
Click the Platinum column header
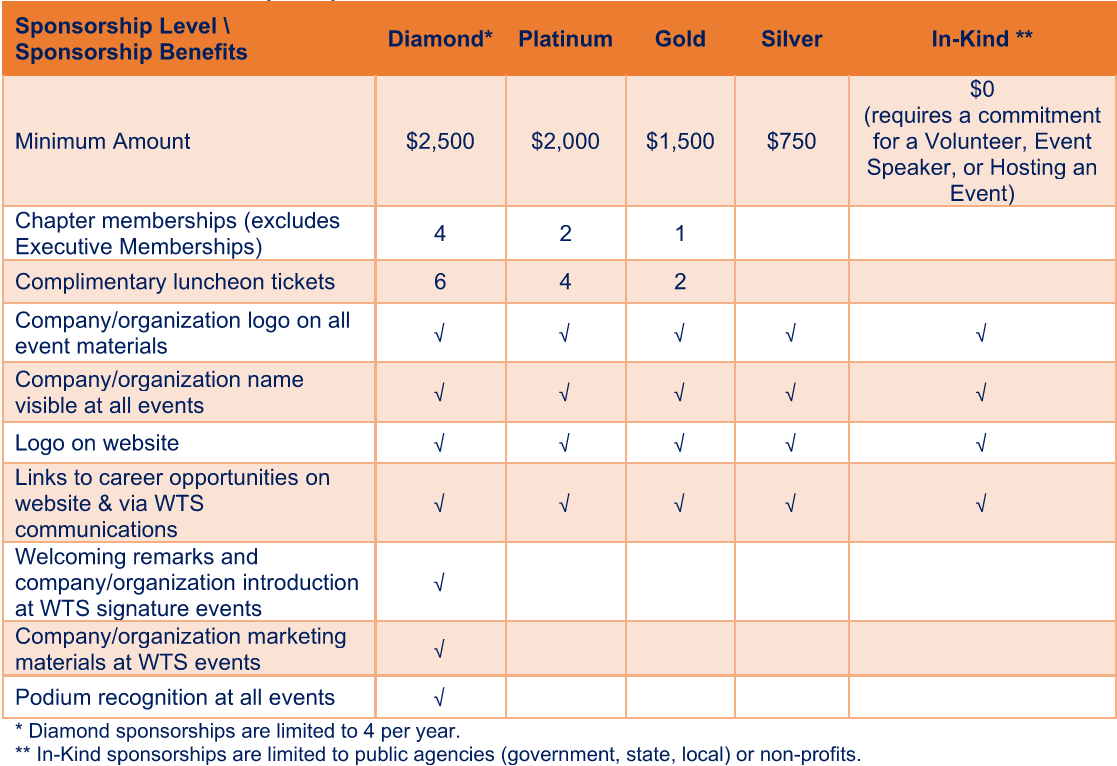pos(565,39)
